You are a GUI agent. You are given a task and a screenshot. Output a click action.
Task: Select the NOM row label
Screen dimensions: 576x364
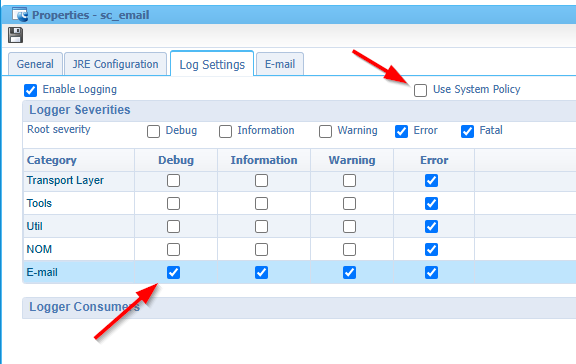[x=39, y=249]
